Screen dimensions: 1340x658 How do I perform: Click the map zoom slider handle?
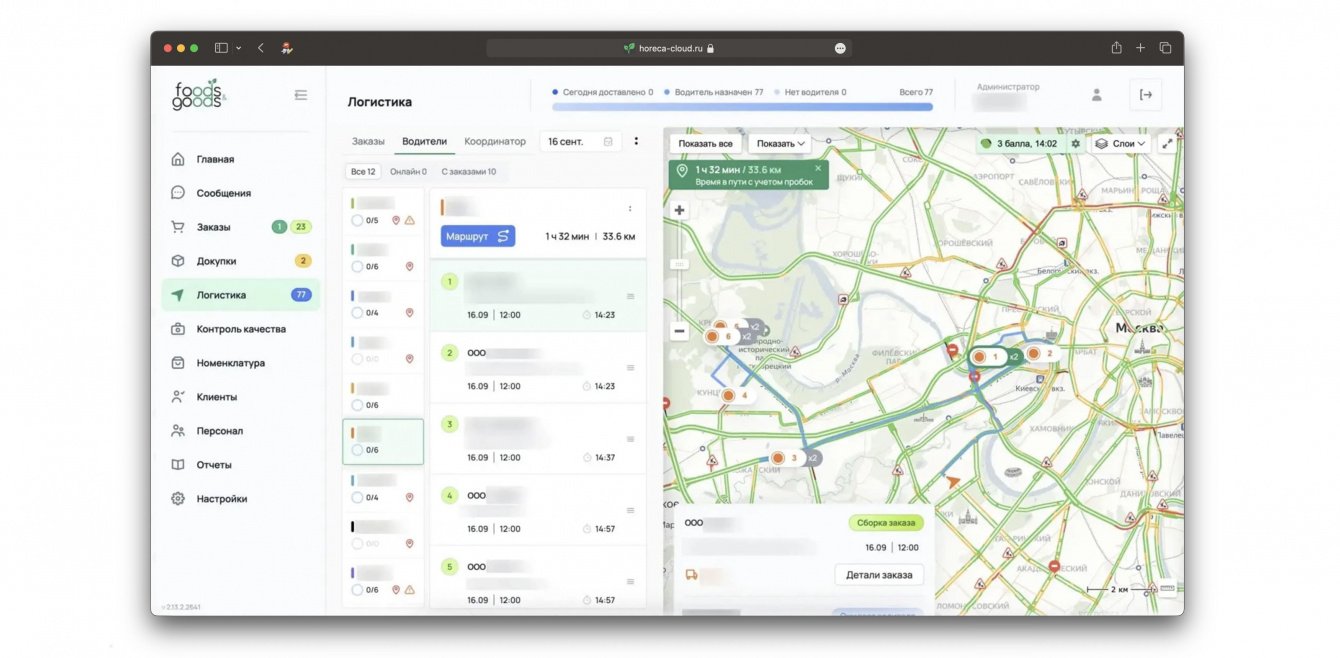(680, 264)
